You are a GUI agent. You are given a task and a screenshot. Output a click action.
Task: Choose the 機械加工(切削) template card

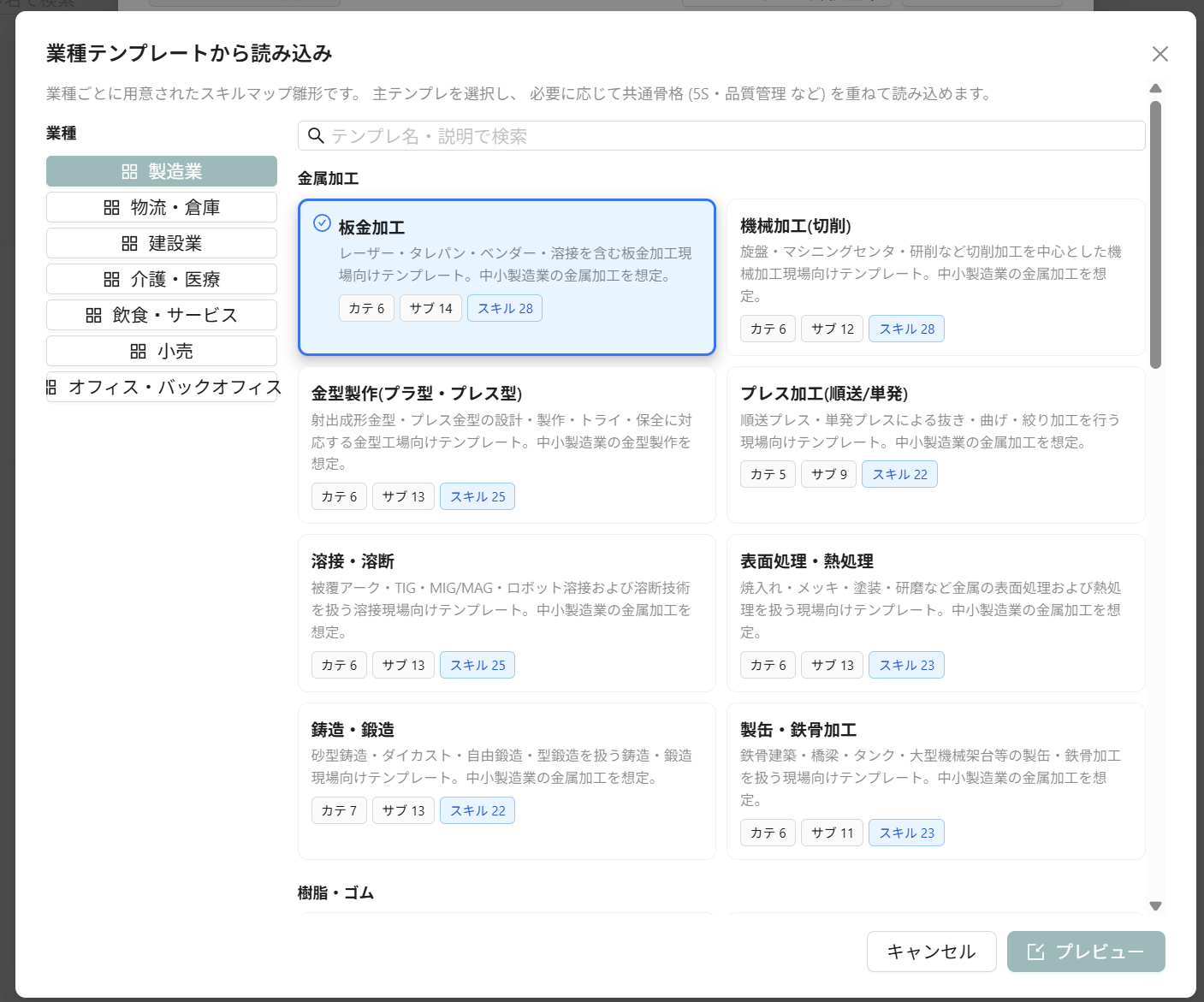(x=936, y=277)
